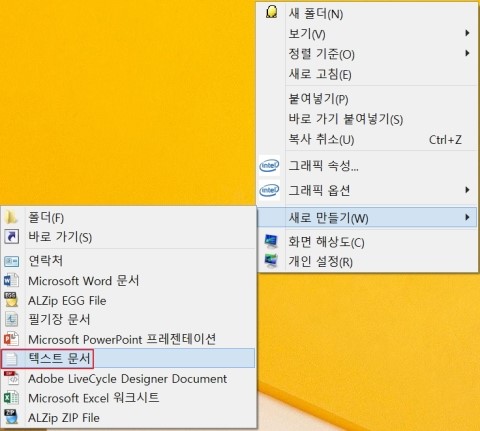
Task: Click the Intel icon beside 그래픽 속성
Action: (269, 165)
